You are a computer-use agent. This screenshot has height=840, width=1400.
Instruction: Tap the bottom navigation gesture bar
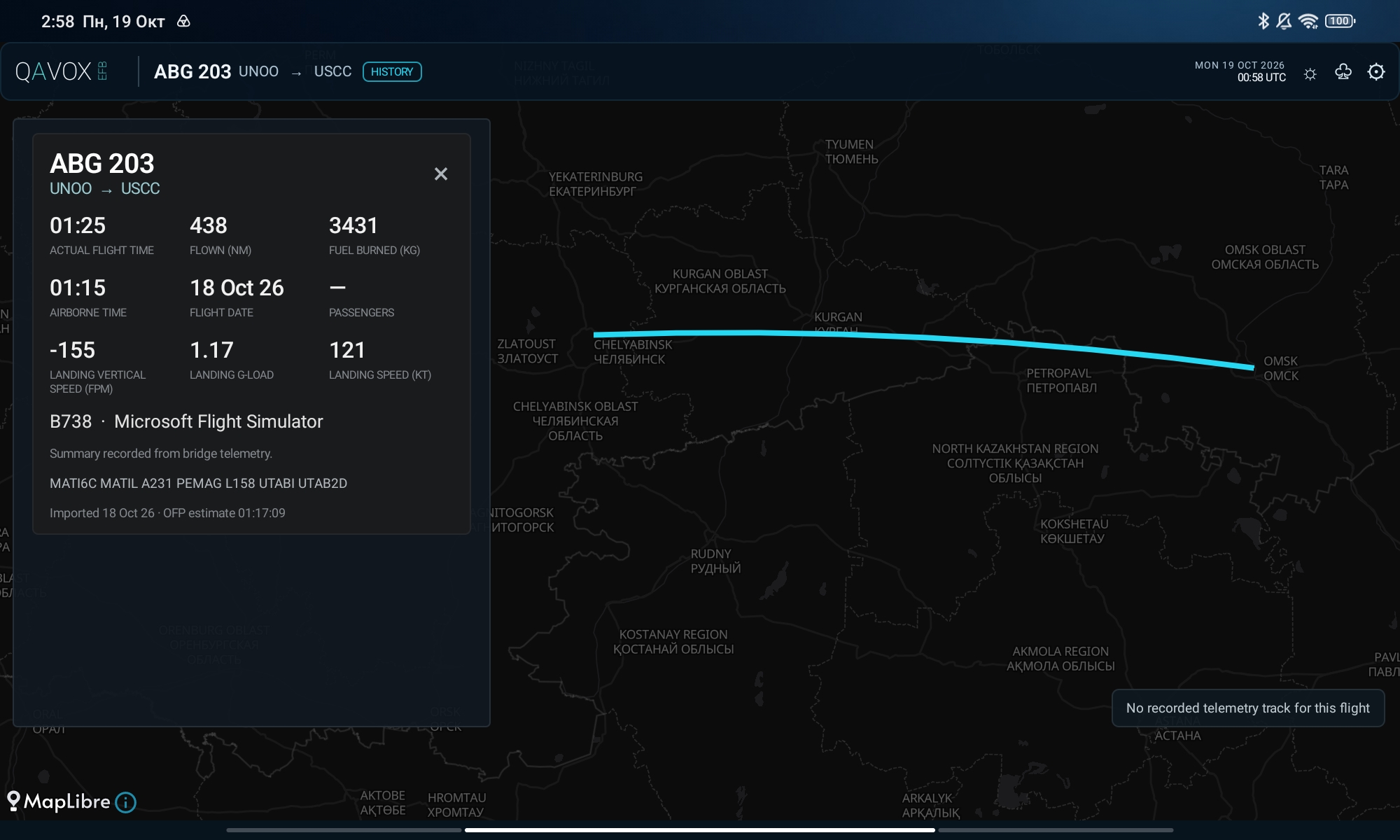[700, 830]
